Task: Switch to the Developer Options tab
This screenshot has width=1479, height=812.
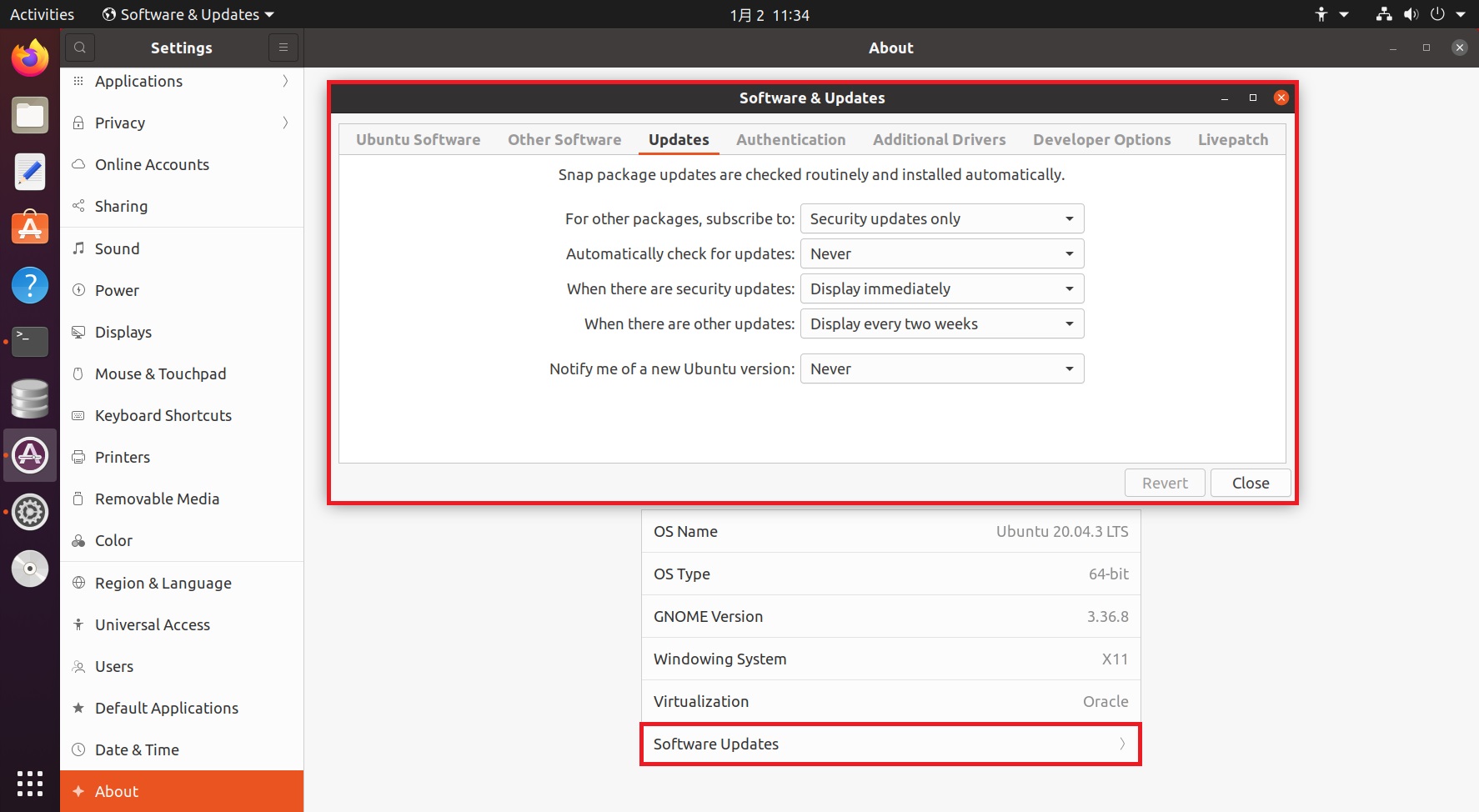Action: (x=1101, y=139)
